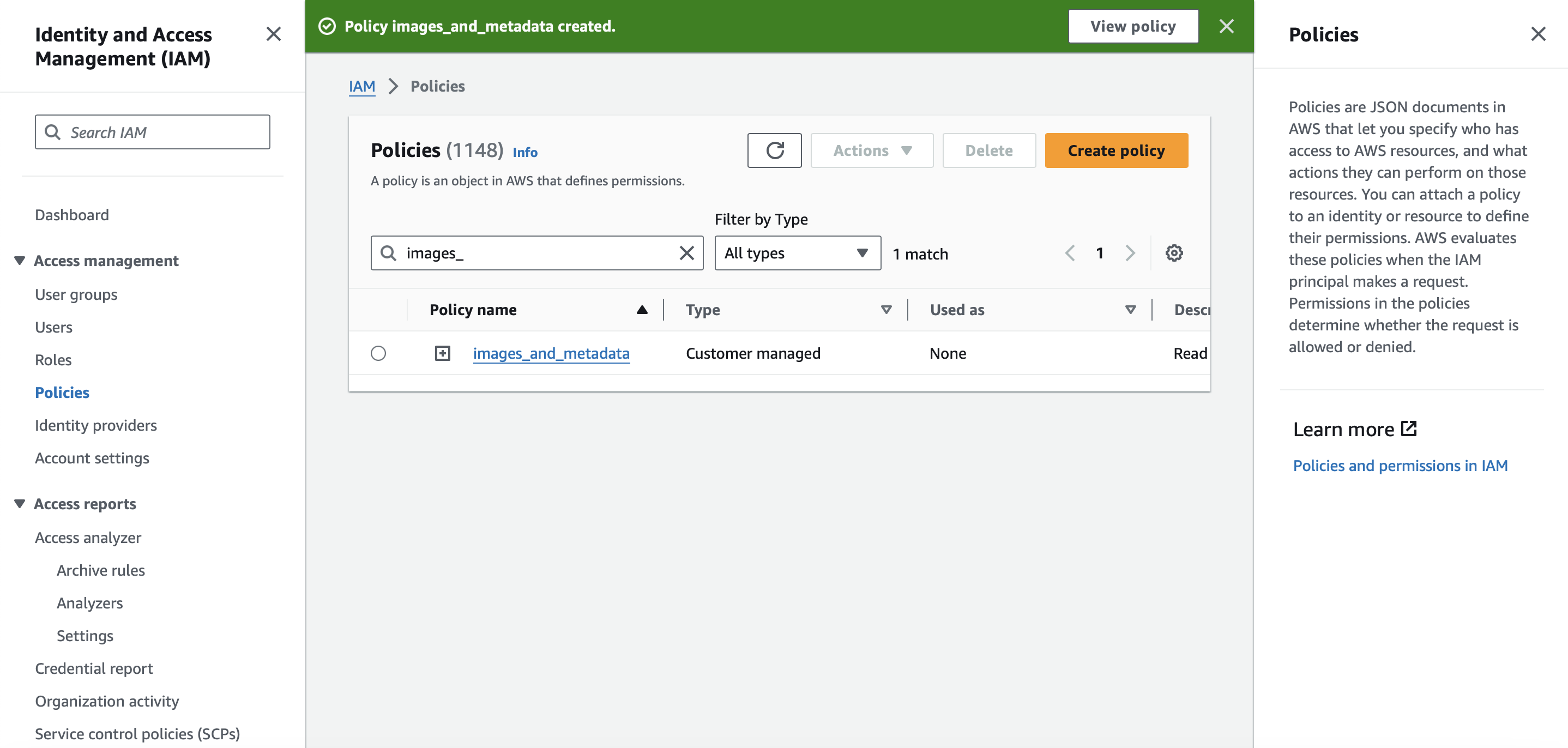Open the Learn more external link icon
The image size is (1568, 748).
(x=1408, y=429)
